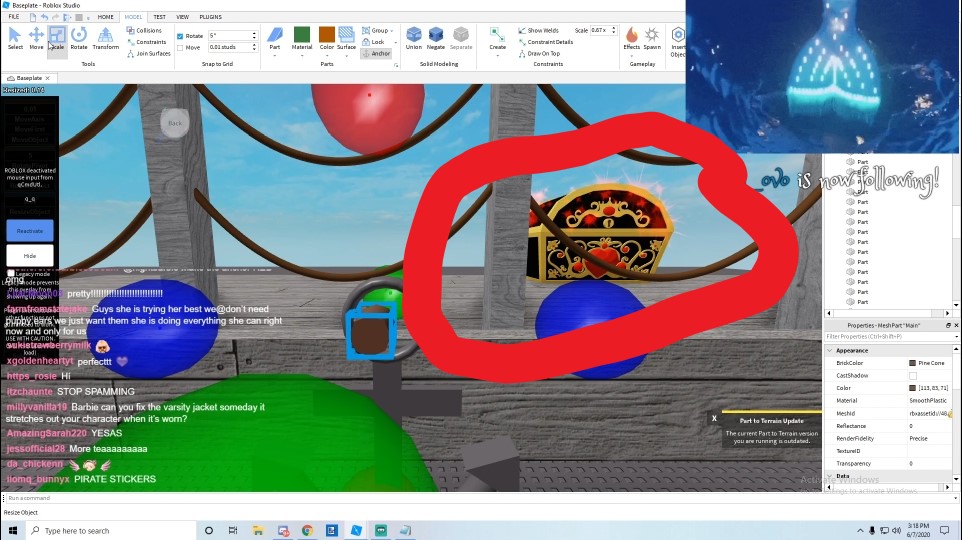Image resolution: width=962 pixels, height=540 pixels.
Task: Toggle Constraints in Tools group
Action: click(x=147, y=42)
